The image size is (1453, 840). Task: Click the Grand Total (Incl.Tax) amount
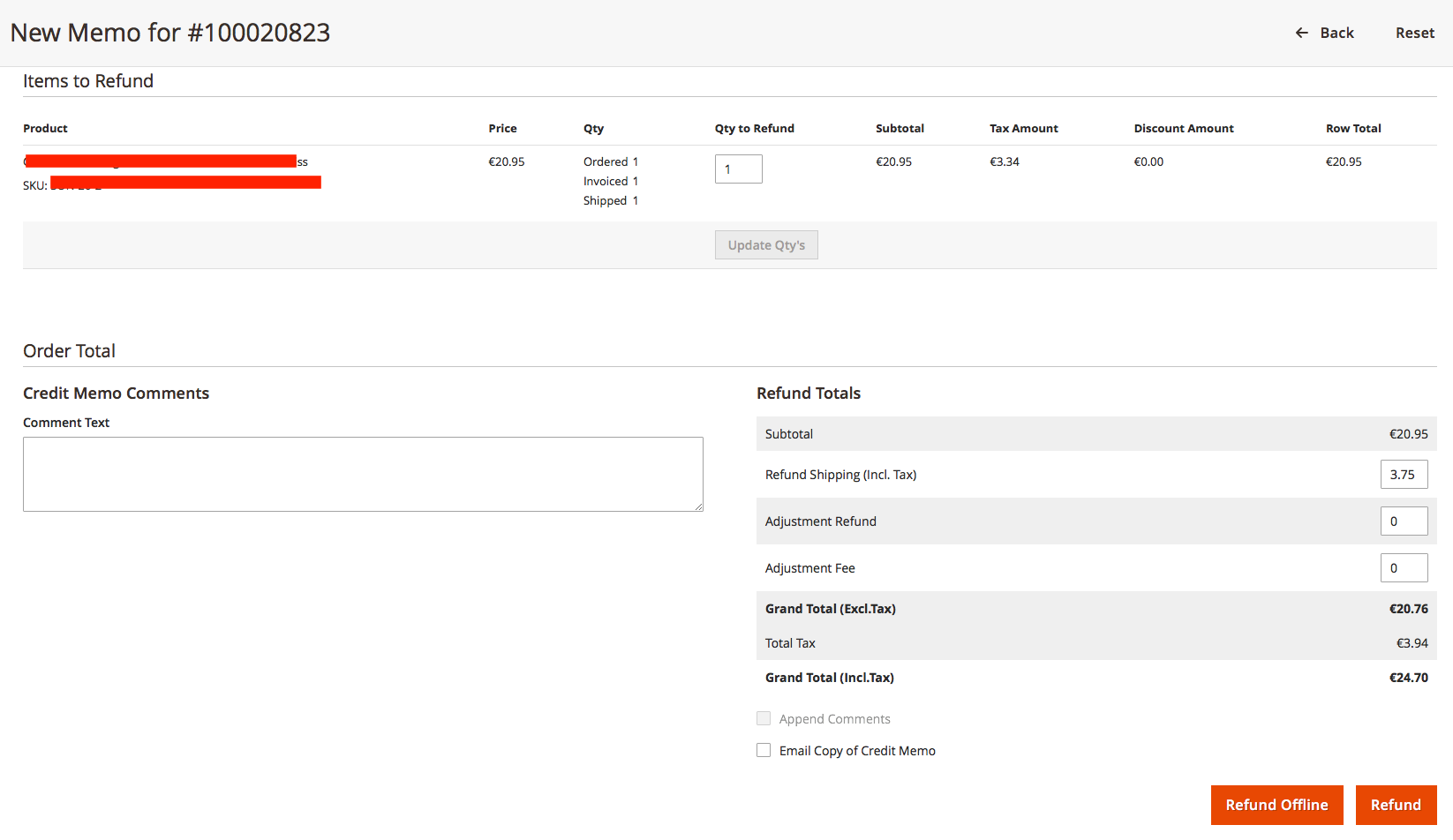point(1409,677)
